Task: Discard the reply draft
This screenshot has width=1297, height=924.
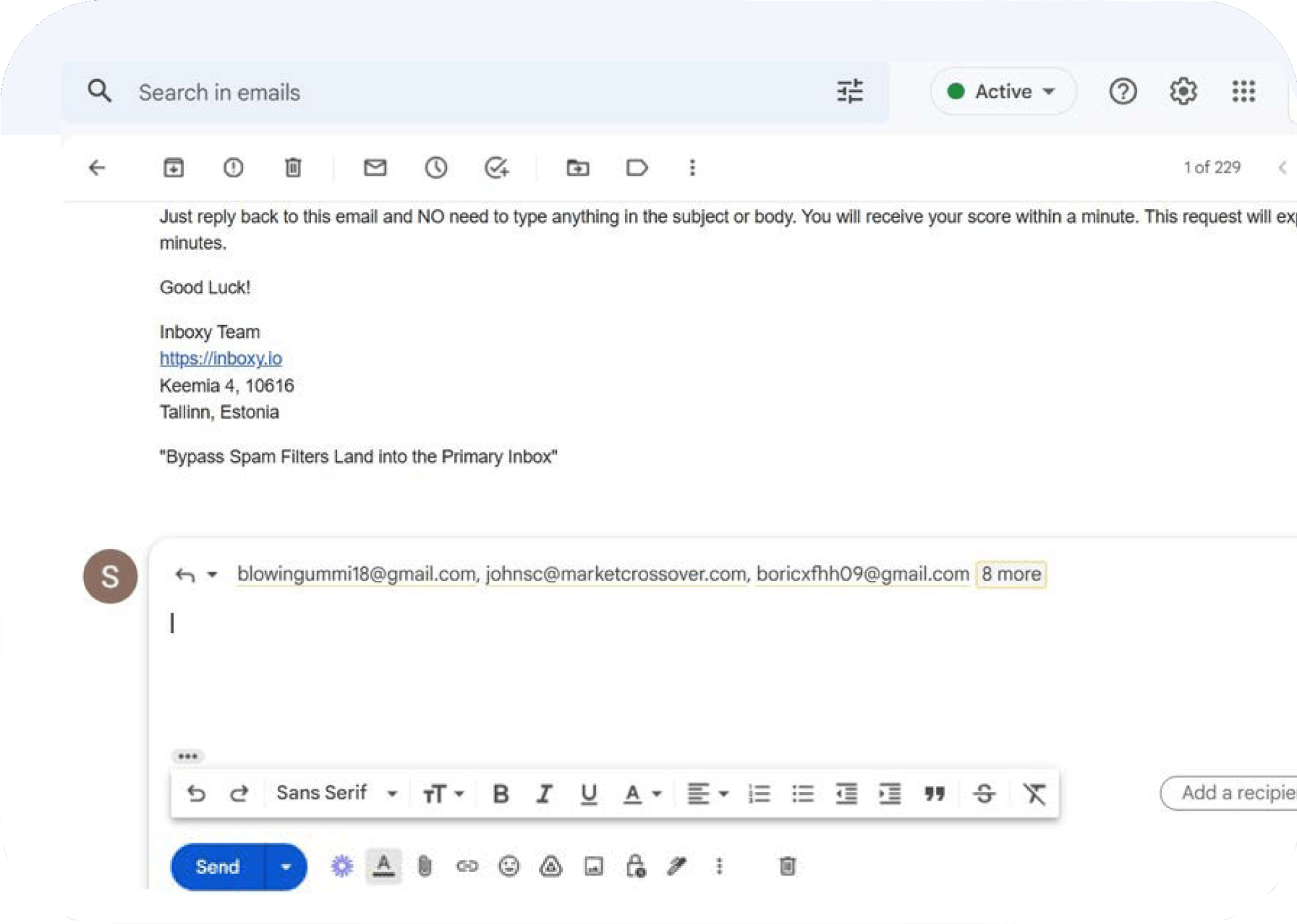Action: [x=787, y=866]
